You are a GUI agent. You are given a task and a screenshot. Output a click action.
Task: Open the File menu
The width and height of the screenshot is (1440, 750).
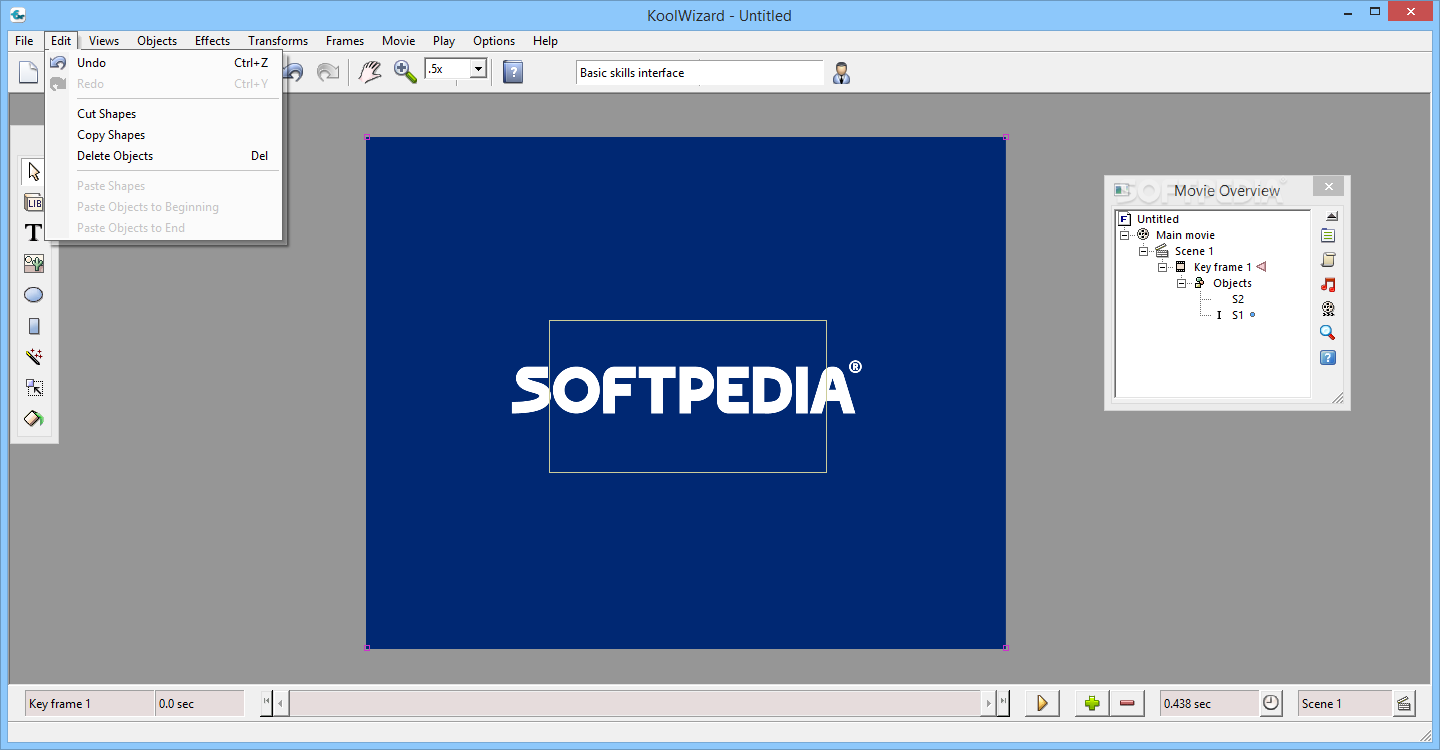[x=24, y=41]
